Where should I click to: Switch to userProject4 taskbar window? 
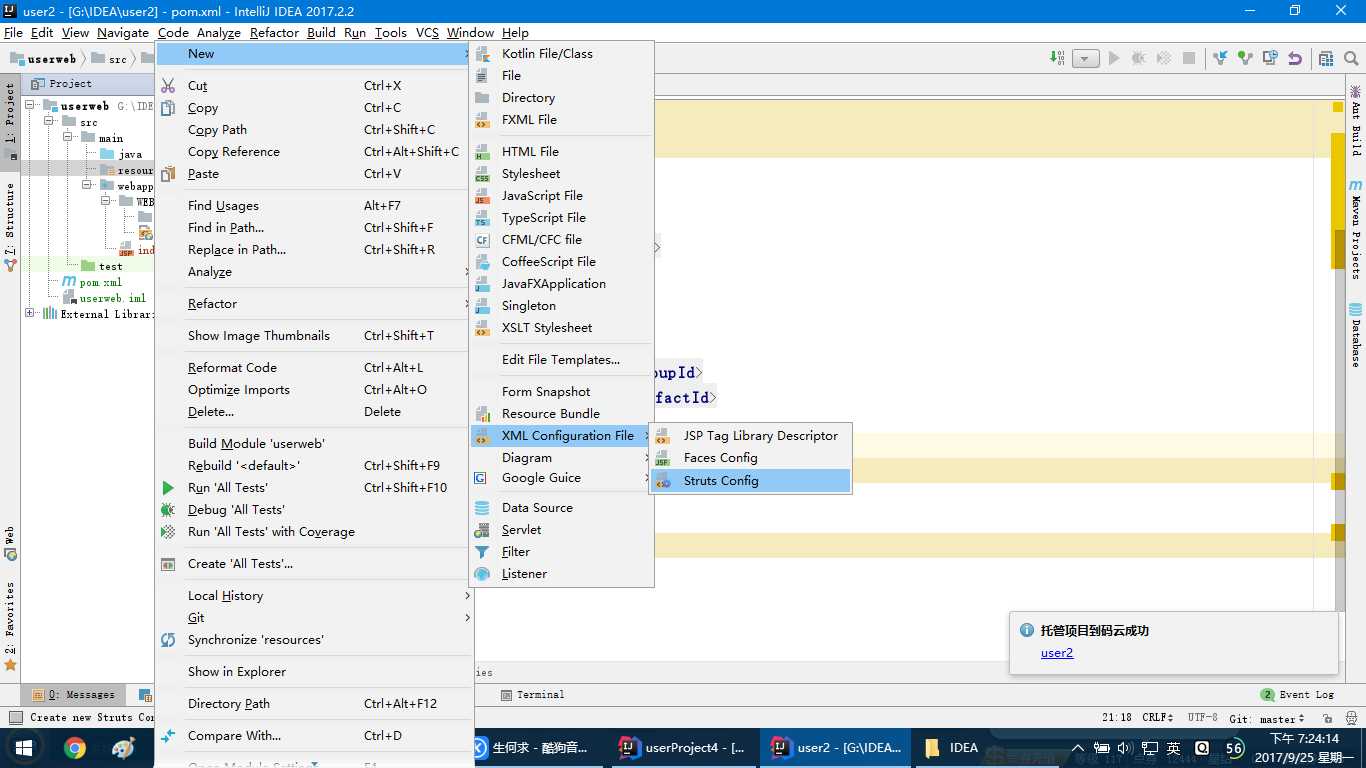point(683,748)
